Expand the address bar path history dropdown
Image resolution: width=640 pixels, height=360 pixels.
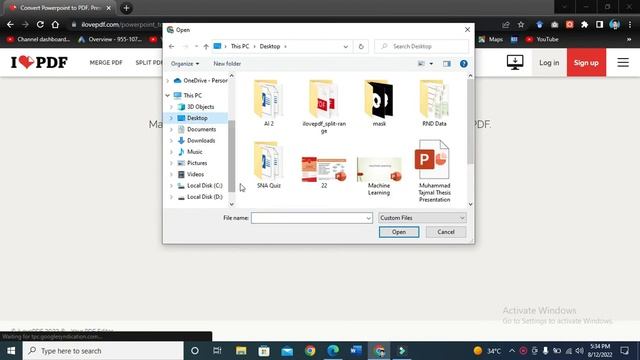(x=346, y=47)
